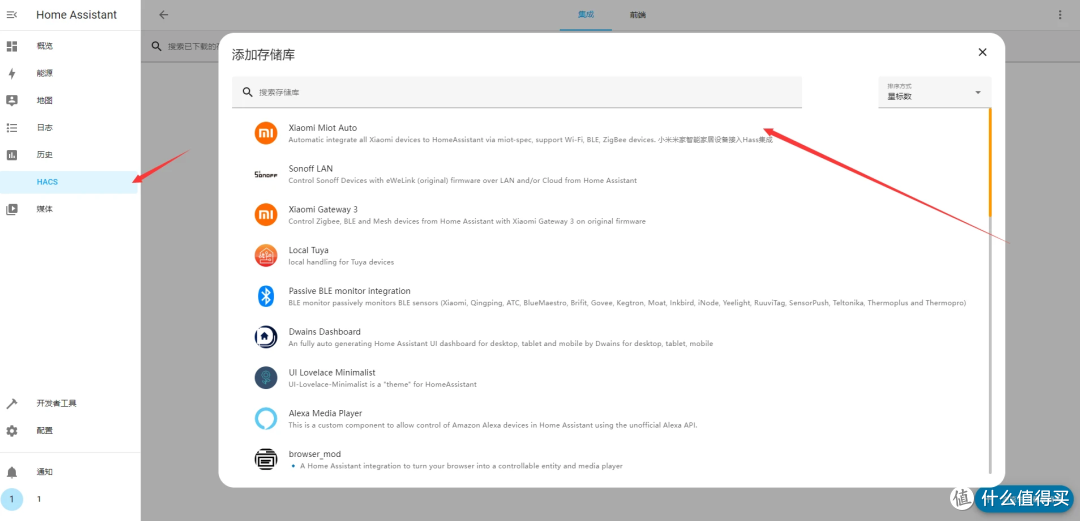This screenshot has width=1080, height=521.
Task: Click the UI Lovelace Minimalist logo icon
Action: [265, 378]
